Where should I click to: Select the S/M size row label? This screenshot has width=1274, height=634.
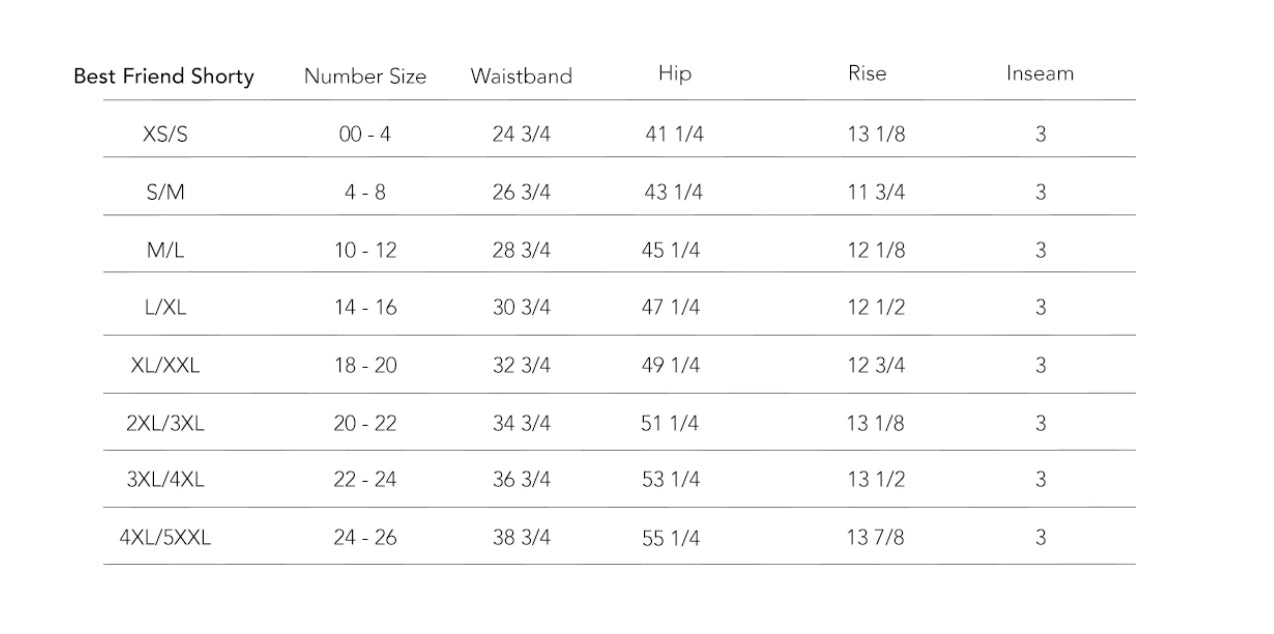(x=165, y=192)
